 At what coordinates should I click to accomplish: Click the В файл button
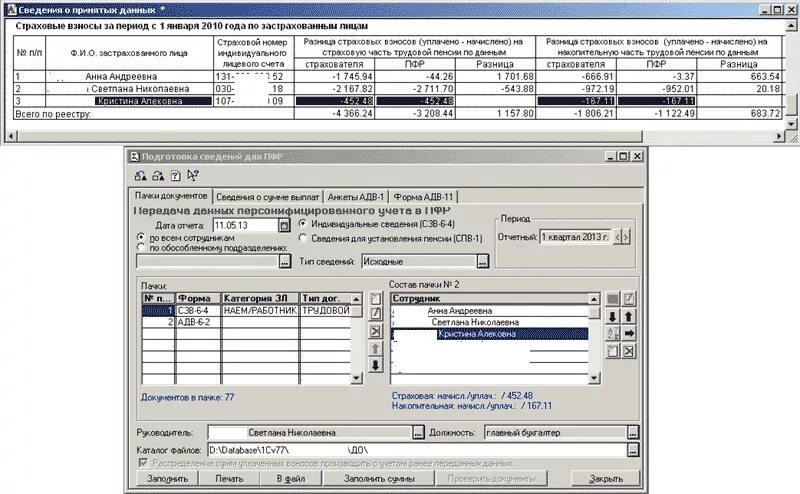291,479
